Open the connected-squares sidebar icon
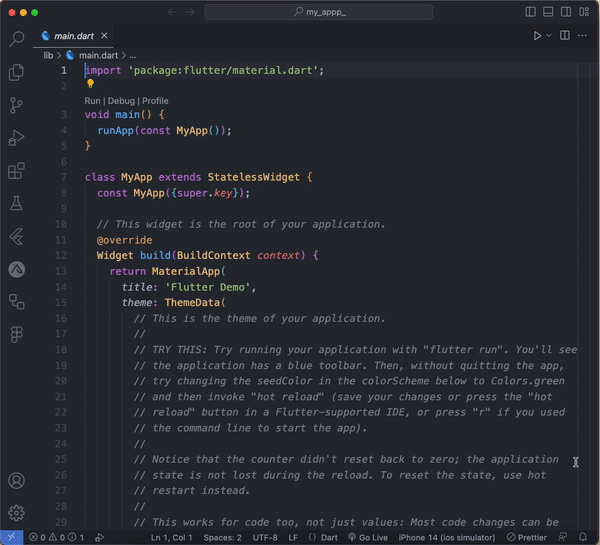Image resolution: width=600 pixels, height=545 pixels. 16,302
